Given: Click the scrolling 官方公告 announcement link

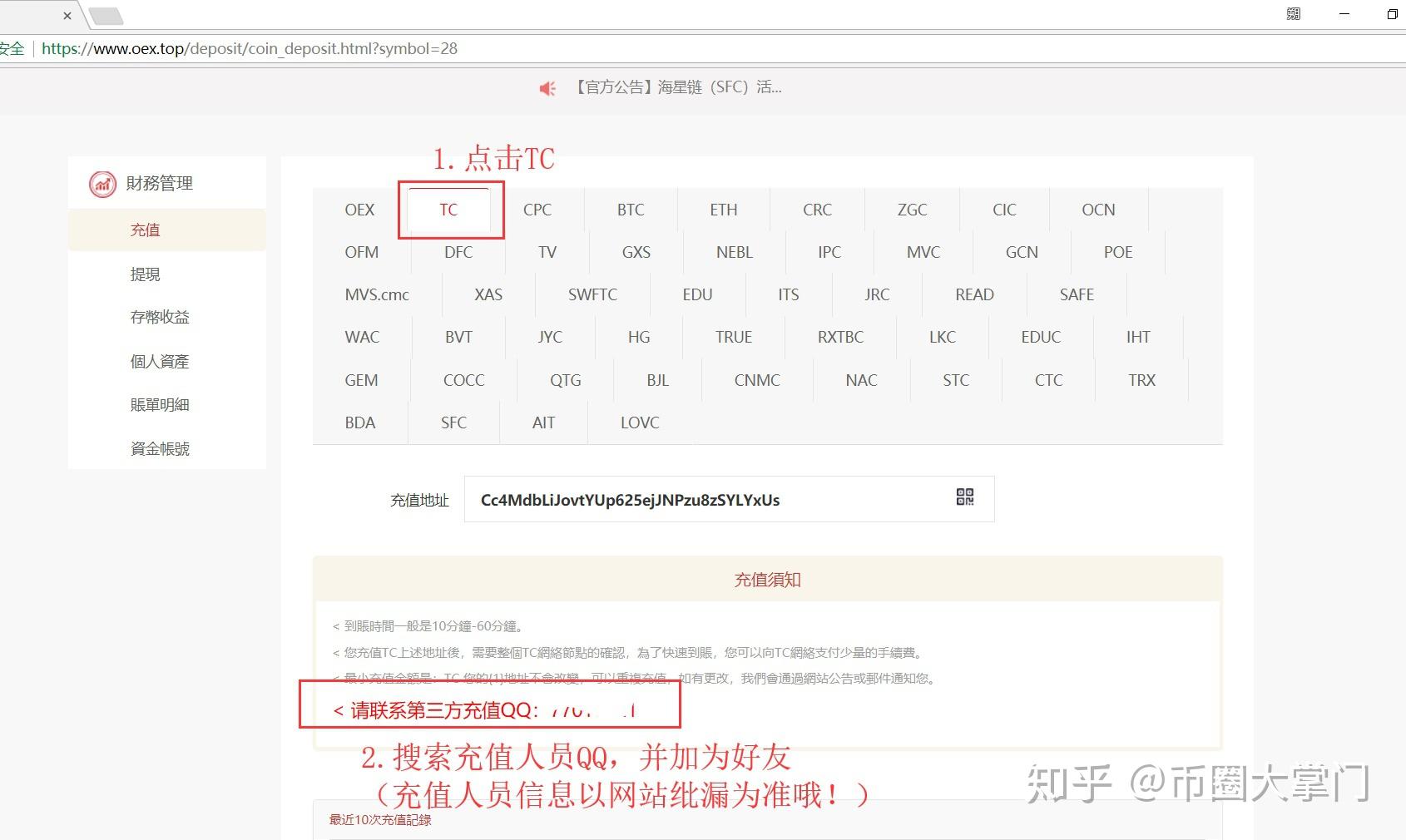Looking at the screenshot, I should click(x=676, y=87).
